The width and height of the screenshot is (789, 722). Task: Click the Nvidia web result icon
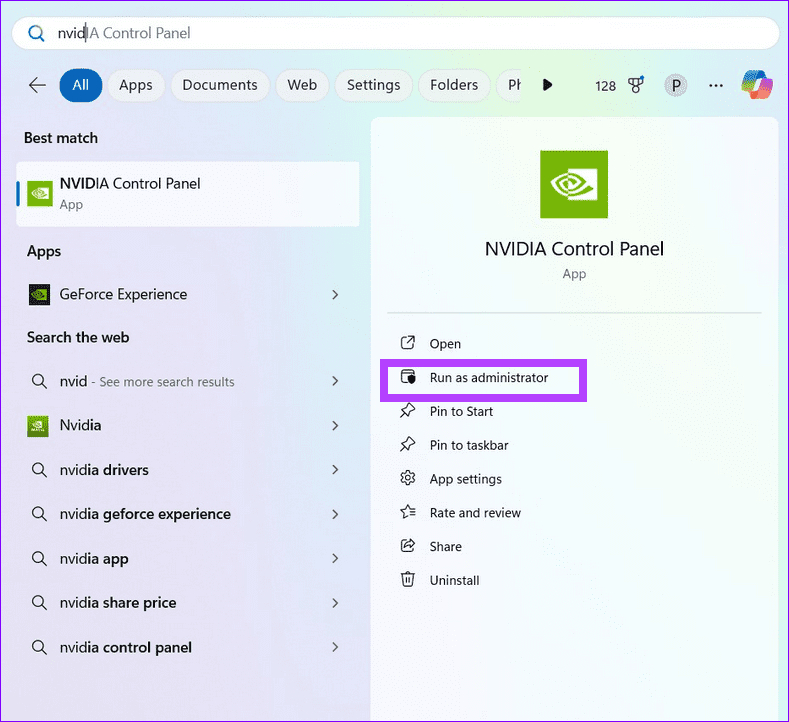pyautogui.click(x=38, y=426)
